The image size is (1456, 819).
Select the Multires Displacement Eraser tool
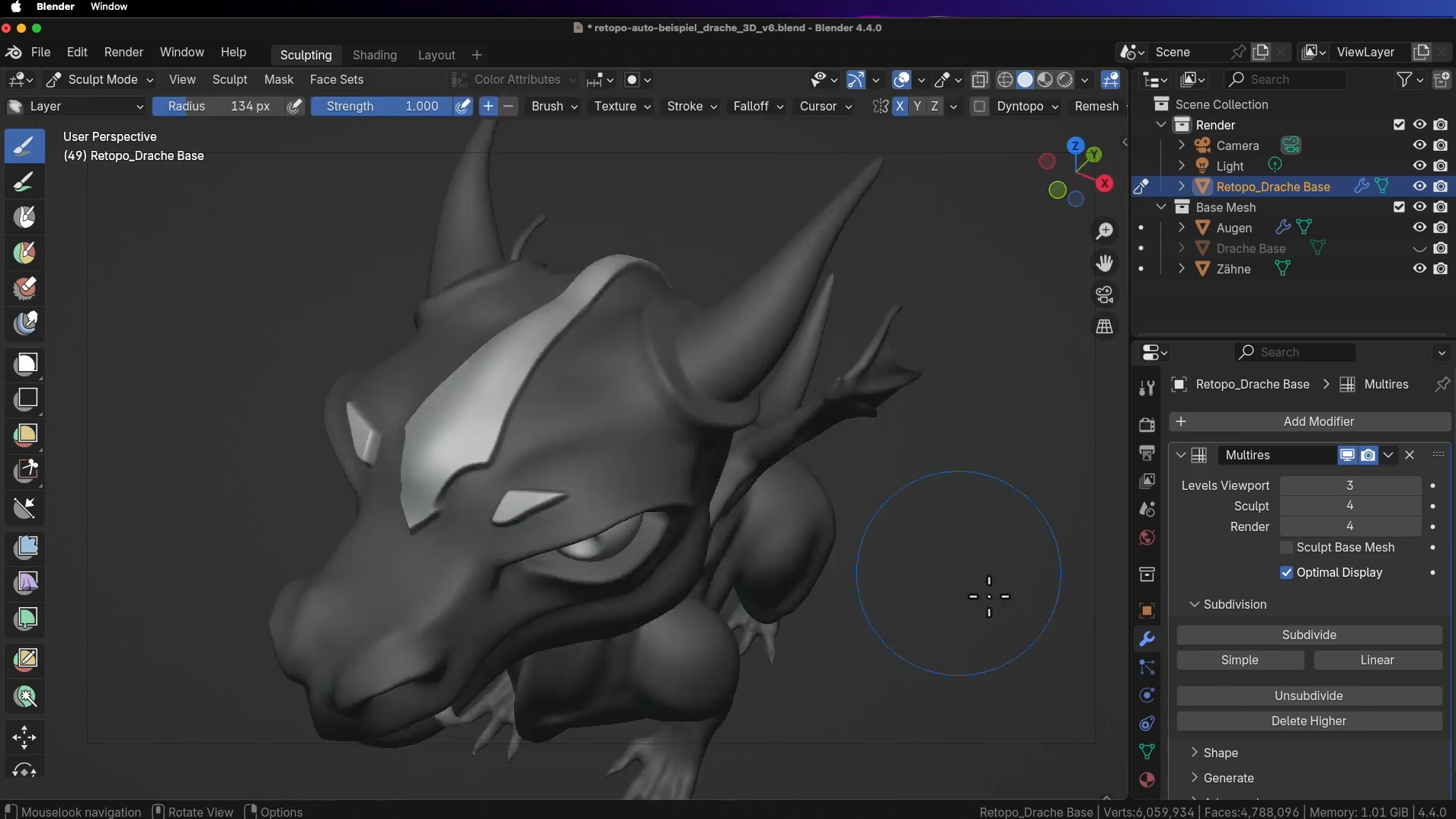pos(24,288)
